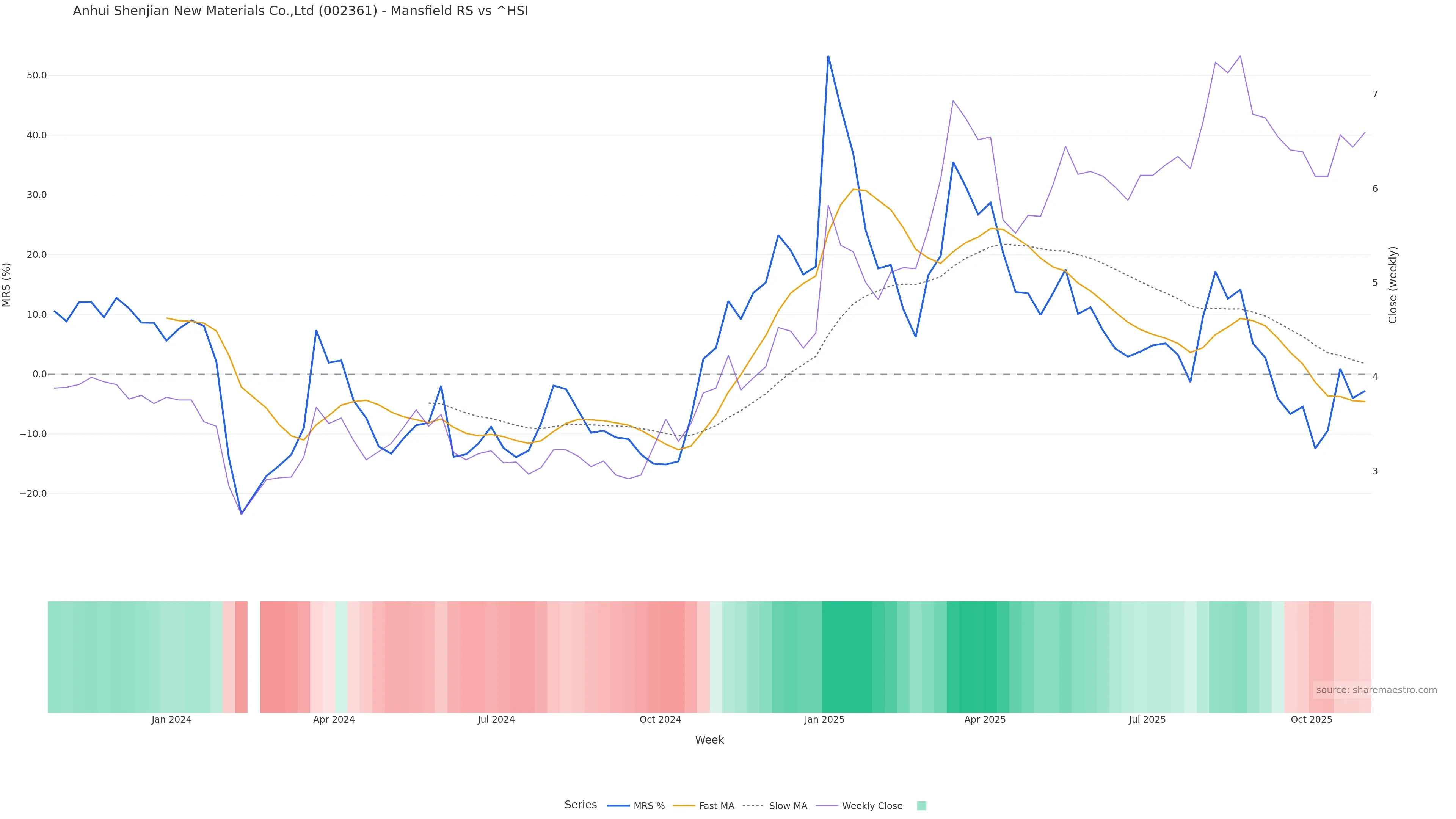The height and width of the screenshot is (819, 1456).
Task: Click the Close (weekly) right axis title
Action: tap(1393, 285)
